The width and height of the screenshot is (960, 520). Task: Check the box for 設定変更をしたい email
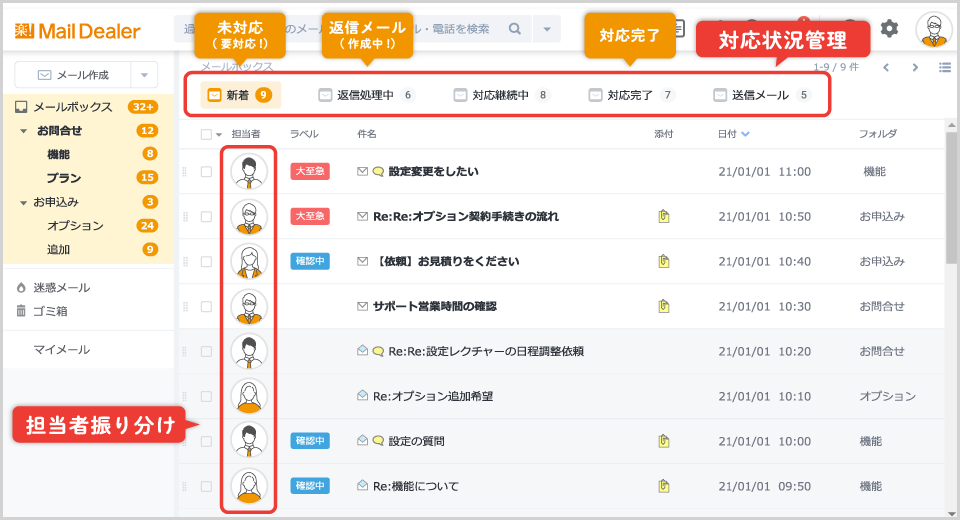pos(206,172)
